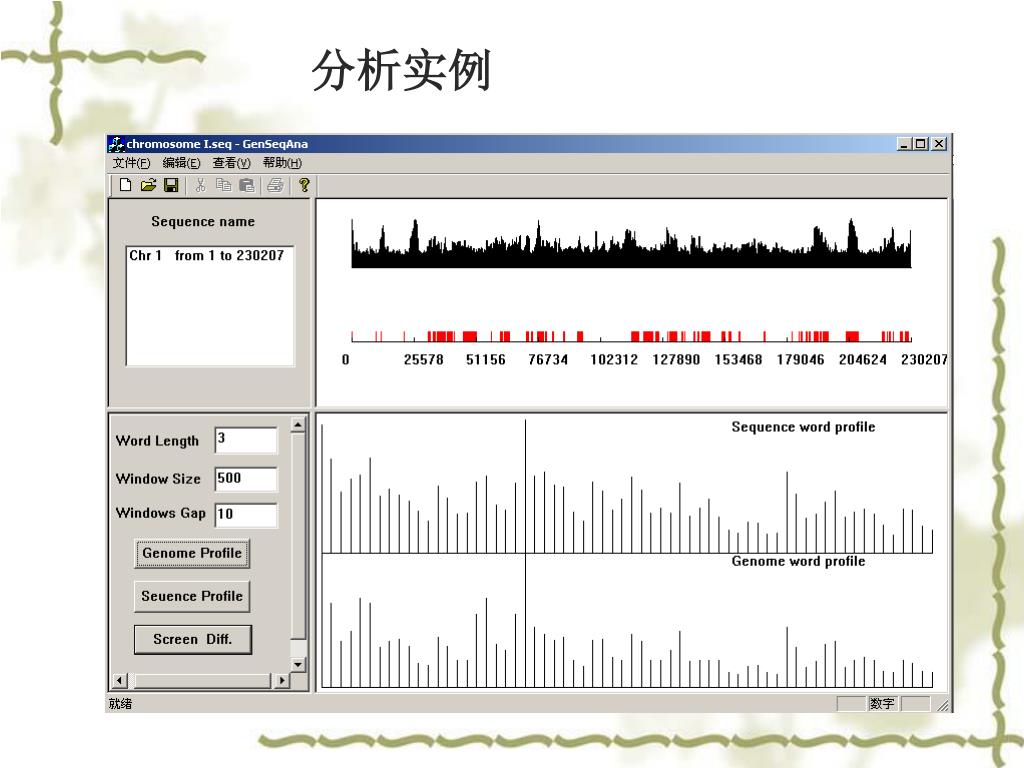Screen dimensions: 1024x768
Task: Click axis label 153468
Action: point(738,360)
